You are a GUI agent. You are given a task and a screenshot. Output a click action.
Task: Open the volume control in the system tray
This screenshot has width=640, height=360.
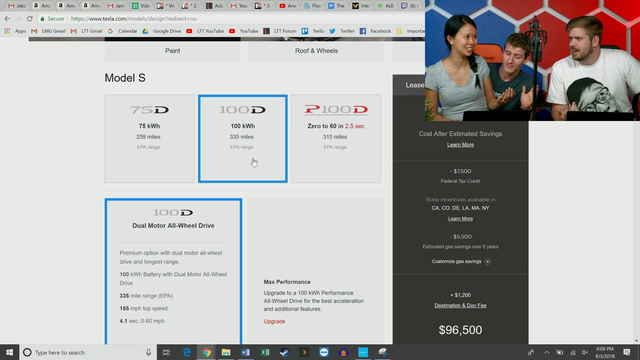tap(585, 352)
